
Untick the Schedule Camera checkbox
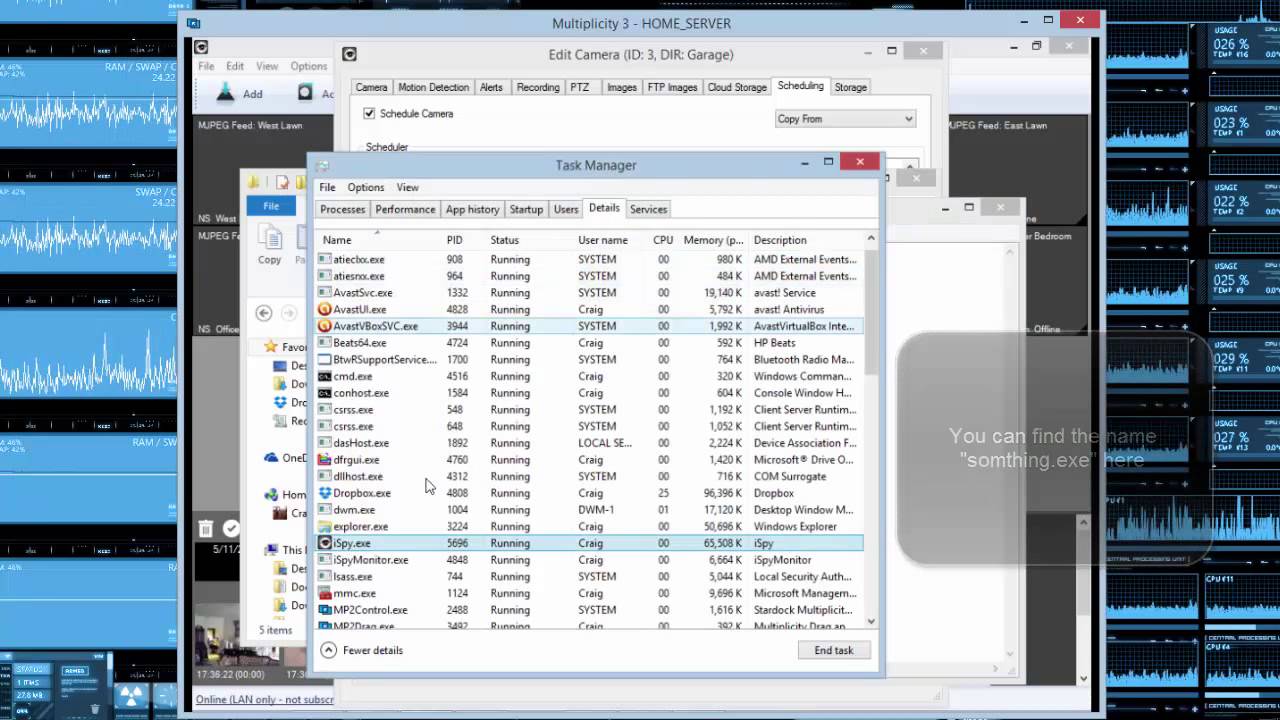(369, 114)
